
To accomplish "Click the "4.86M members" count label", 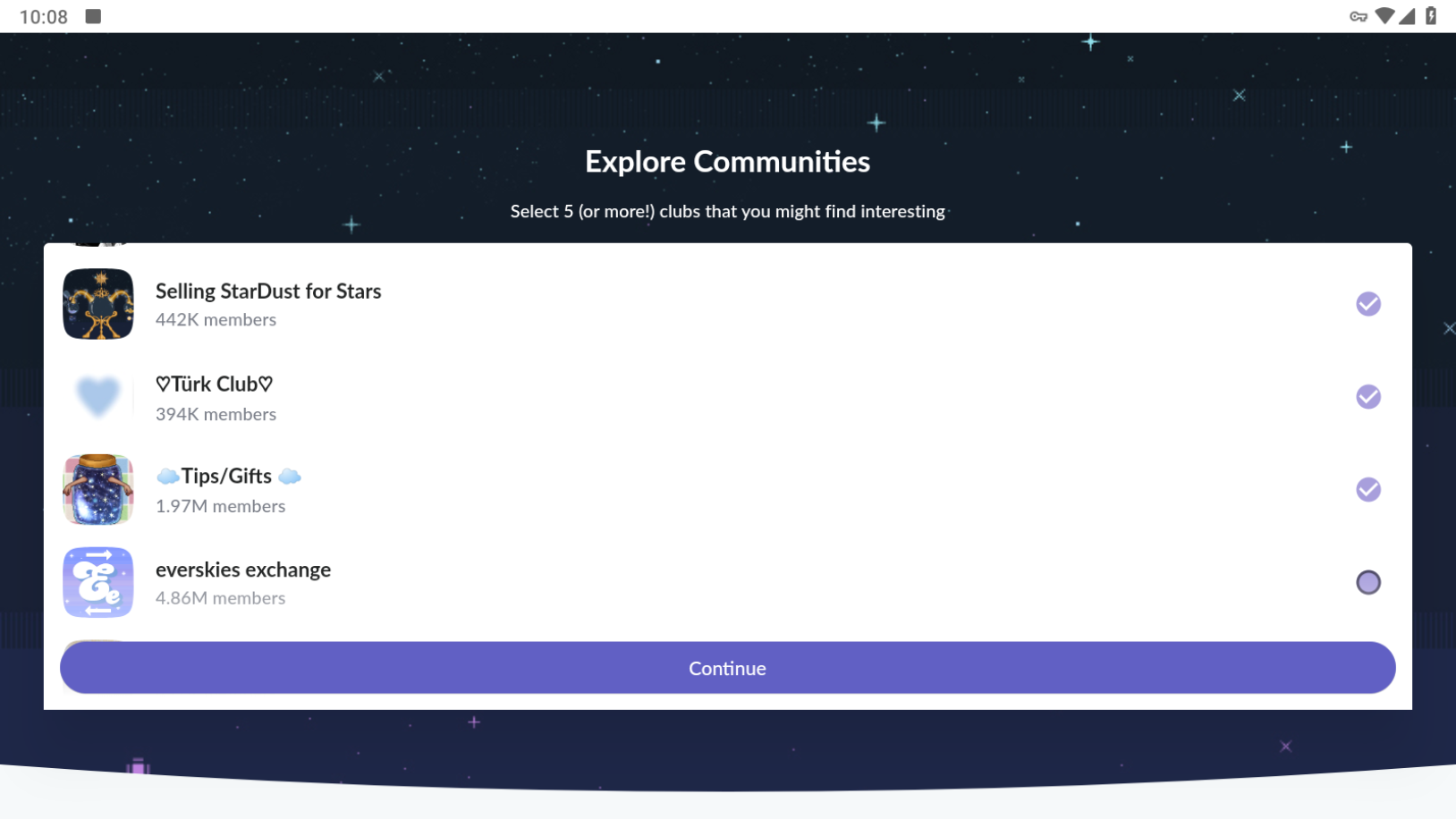I will [220, 598].
